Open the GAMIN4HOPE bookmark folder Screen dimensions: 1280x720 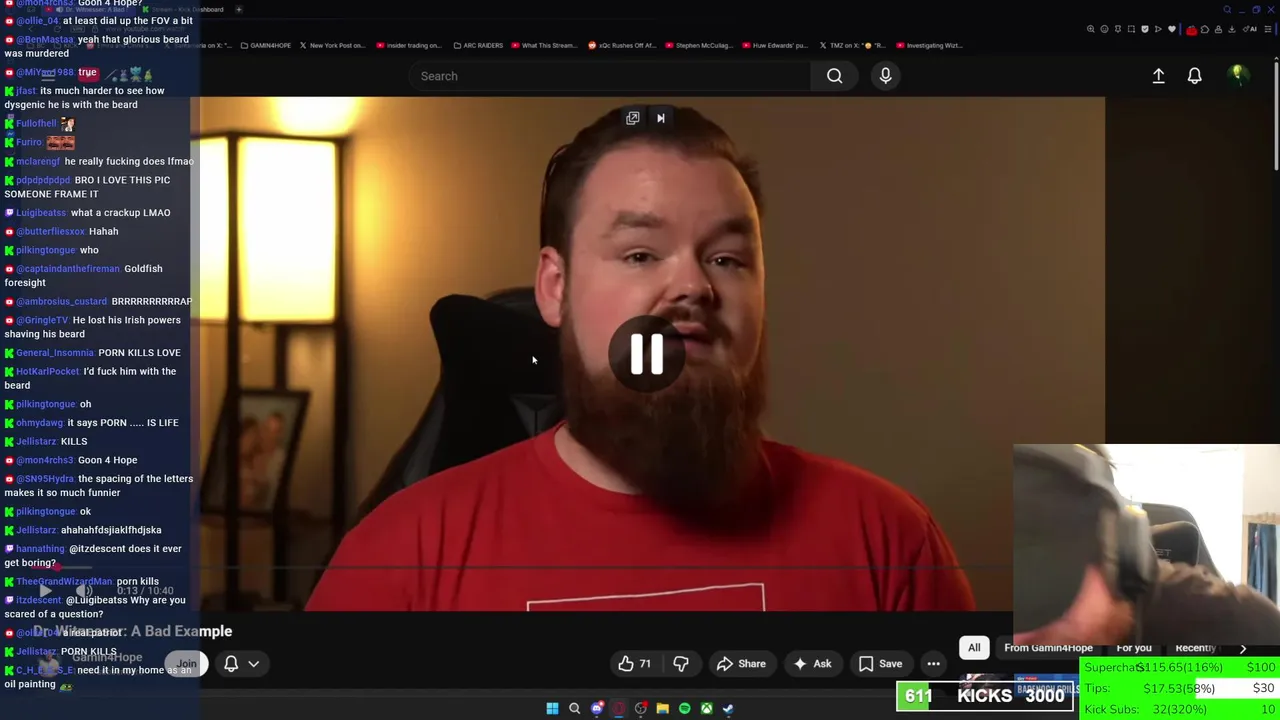pyautogui.click(x=265, y=45)
